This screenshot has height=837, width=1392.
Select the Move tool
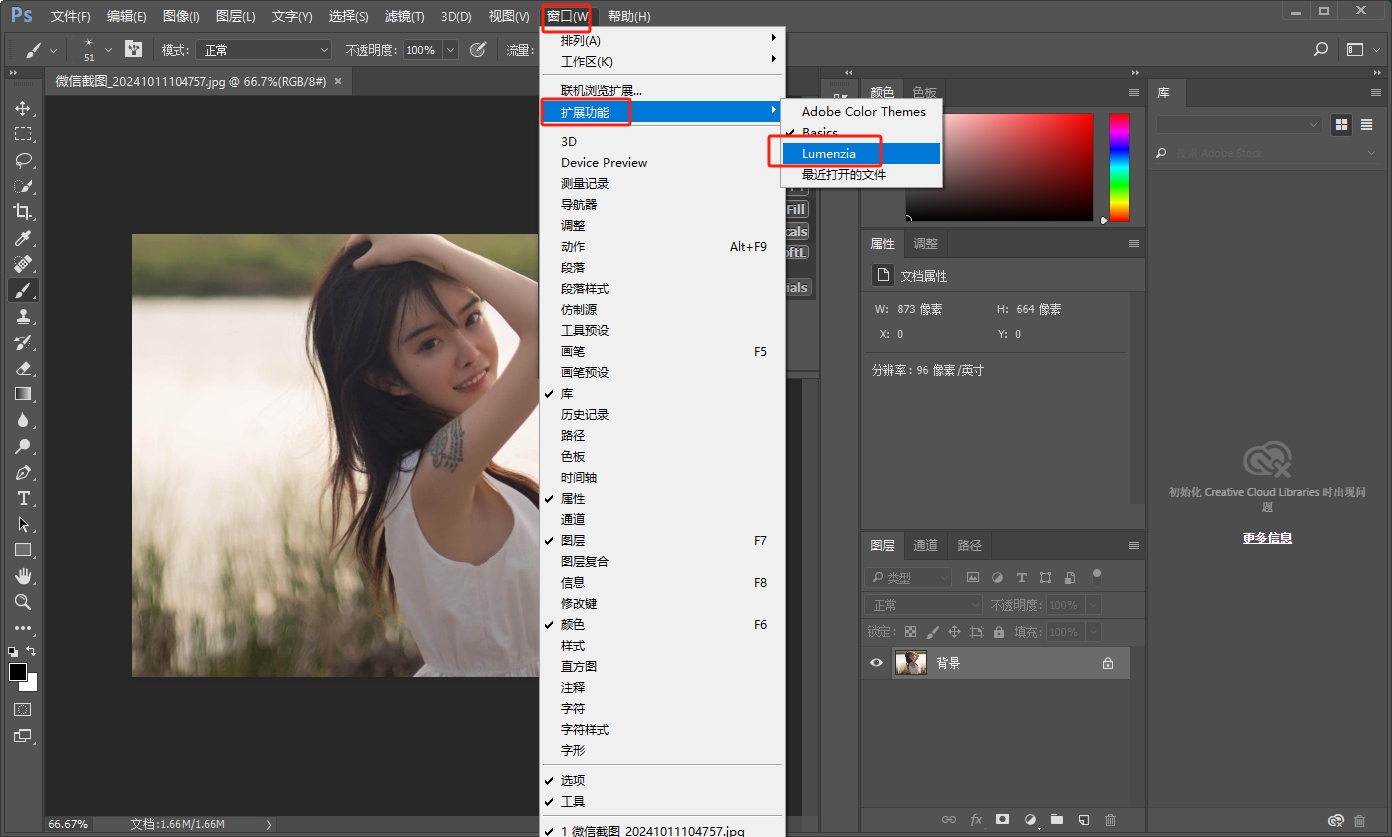click(23, 108)
